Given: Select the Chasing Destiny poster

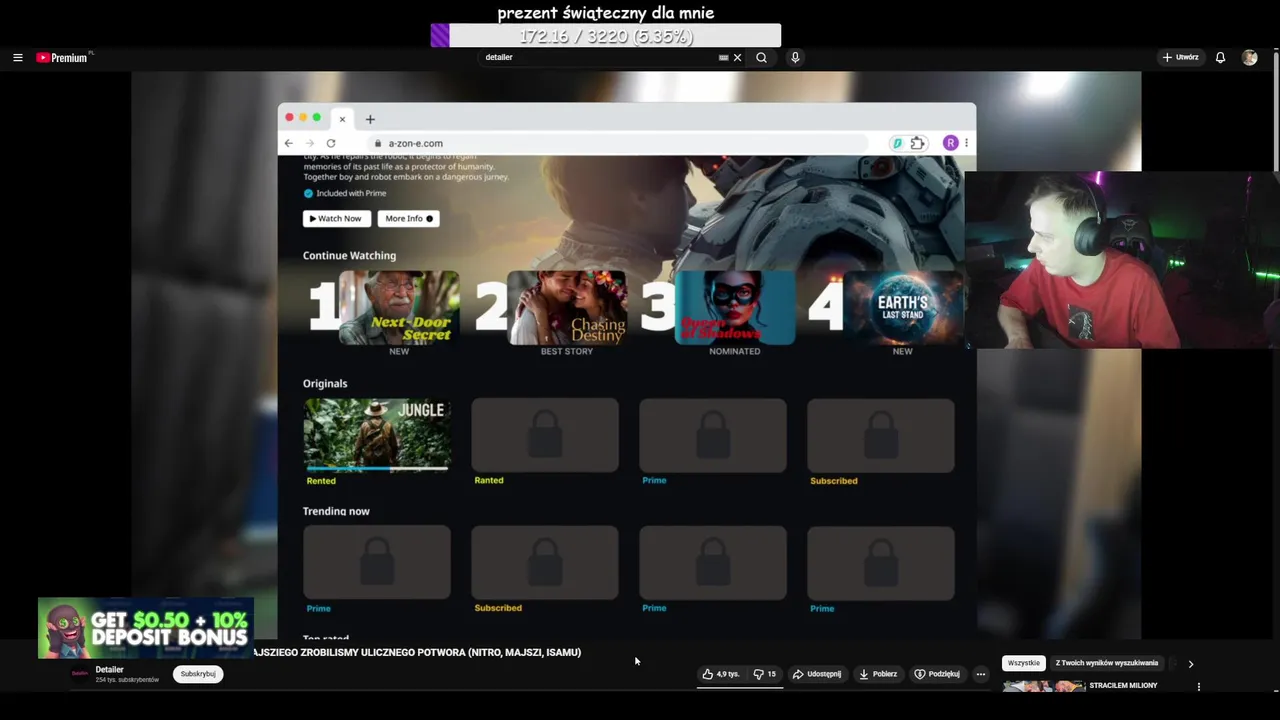Looking at the screenshot, I should [x=567, y=308].
